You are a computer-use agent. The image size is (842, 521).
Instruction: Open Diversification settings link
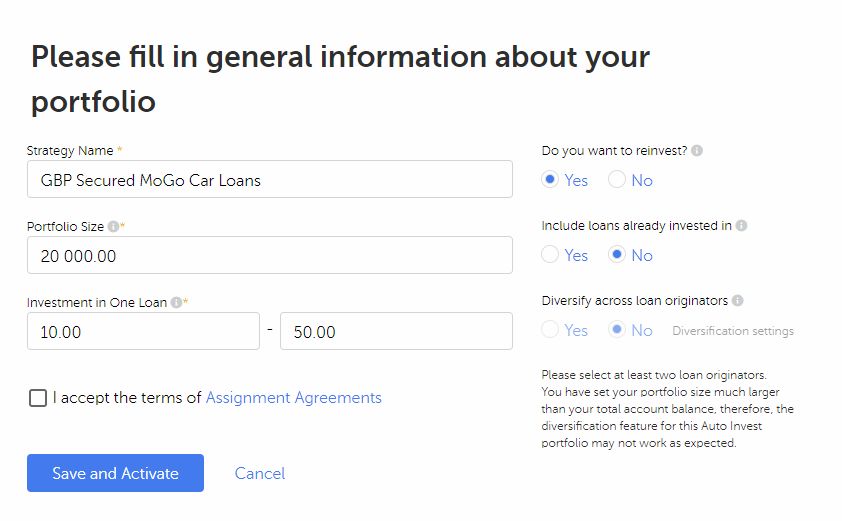click(x=733, y=331)
